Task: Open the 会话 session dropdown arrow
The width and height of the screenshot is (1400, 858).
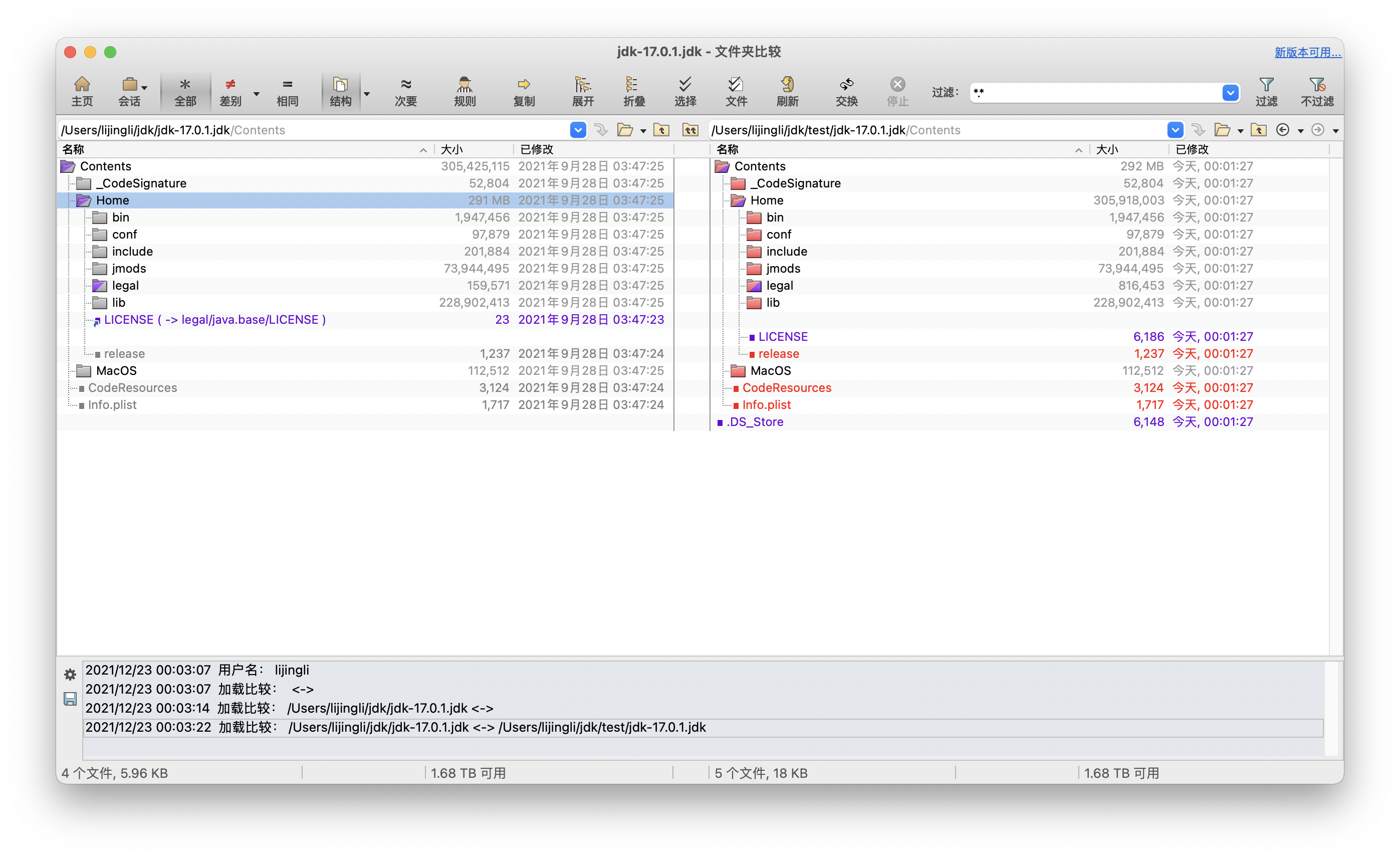Action: (145, 88)
